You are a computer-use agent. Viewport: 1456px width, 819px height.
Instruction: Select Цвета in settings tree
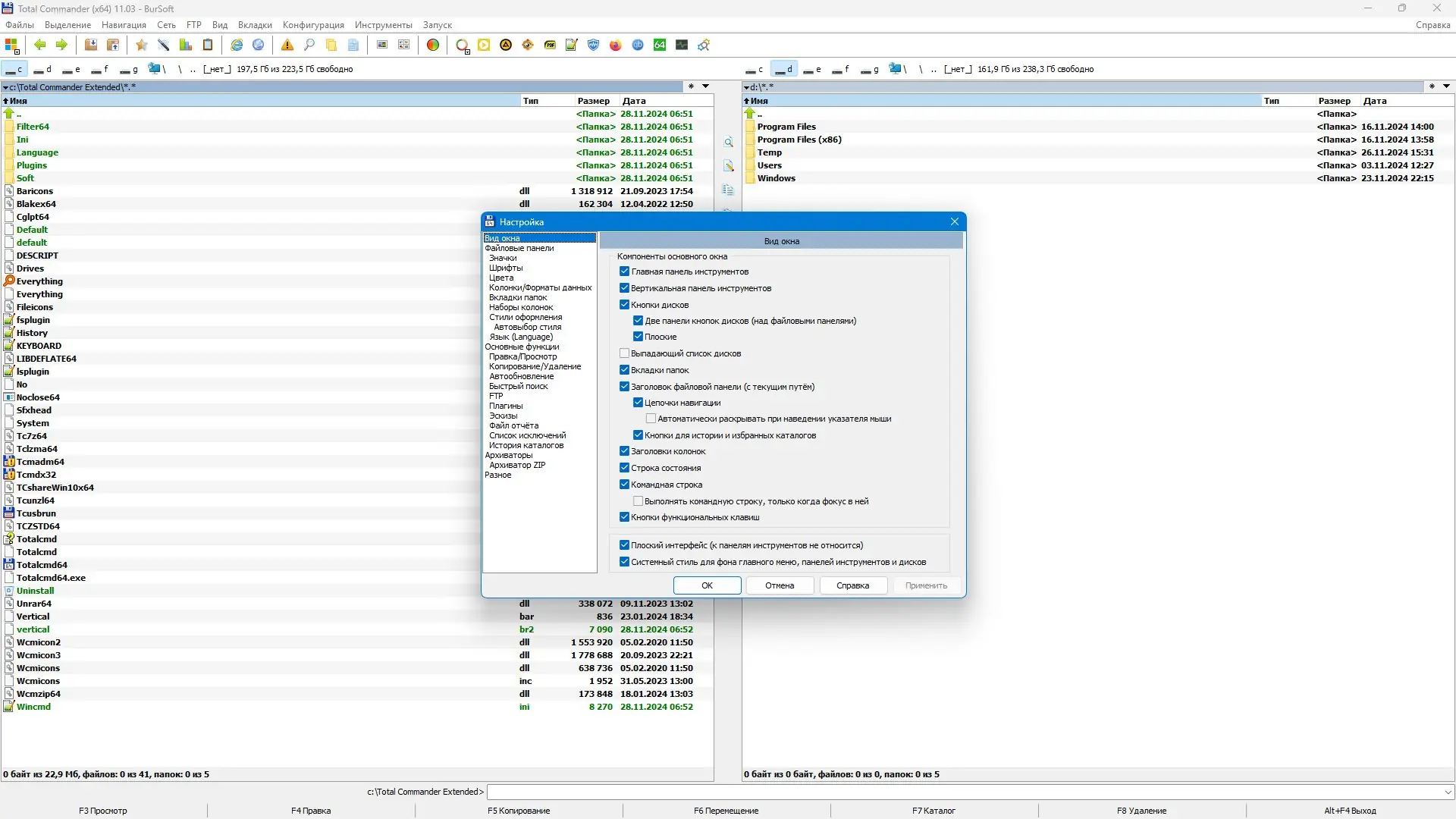click(x=501, y=278)
